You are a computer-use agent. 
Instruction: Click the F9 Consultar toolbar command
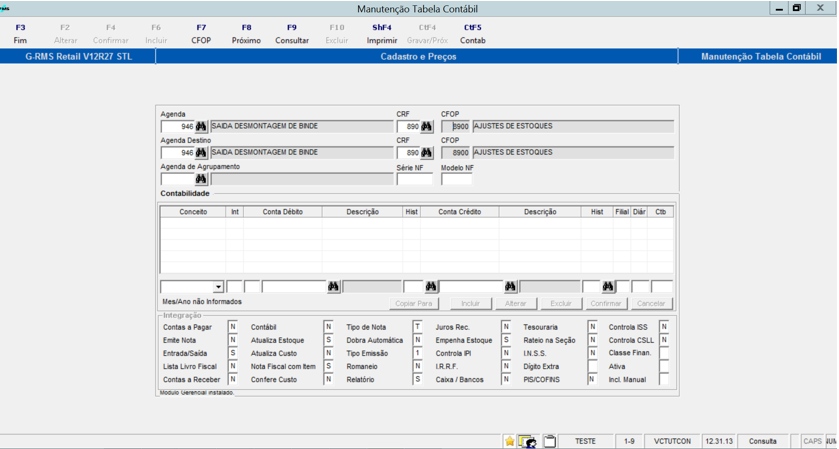pyautogui.click(x=292, y=34)
